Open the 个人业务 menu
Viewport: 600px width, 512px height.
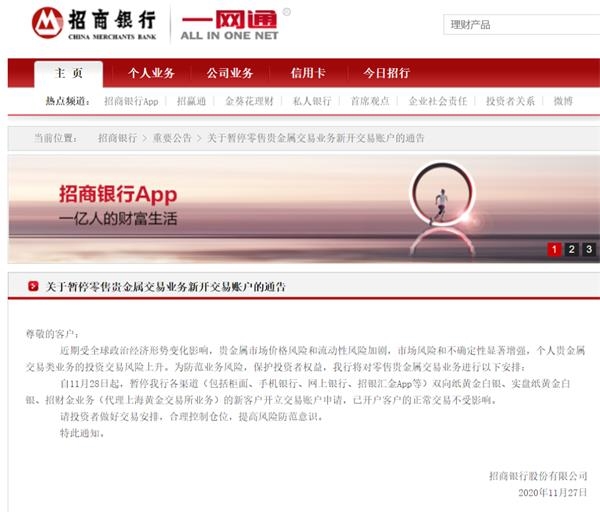tap(151, 73)
